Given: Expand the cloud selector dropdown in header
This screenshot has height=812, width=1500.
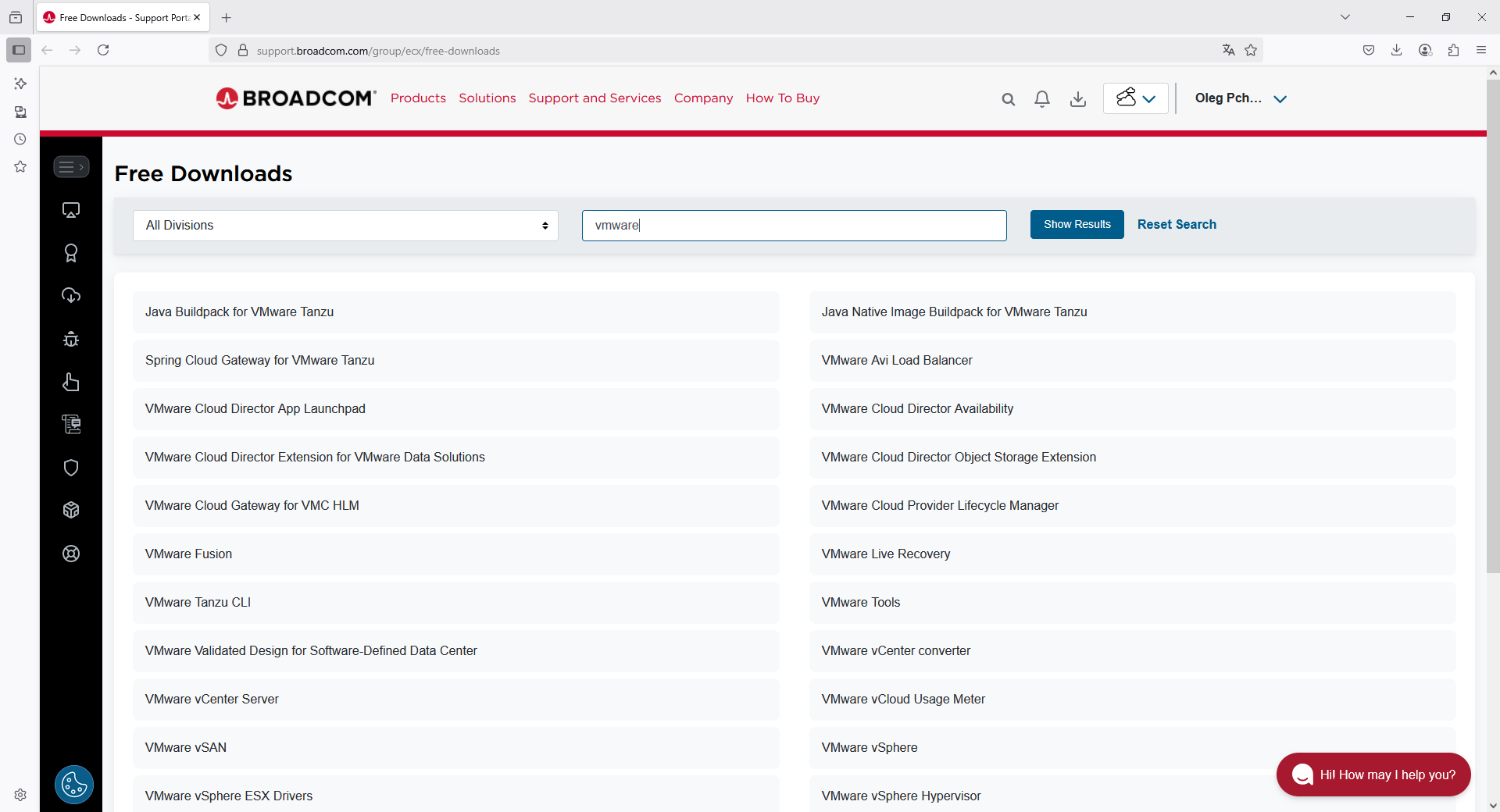Looking at the screenshot, I should (1136, 98).
